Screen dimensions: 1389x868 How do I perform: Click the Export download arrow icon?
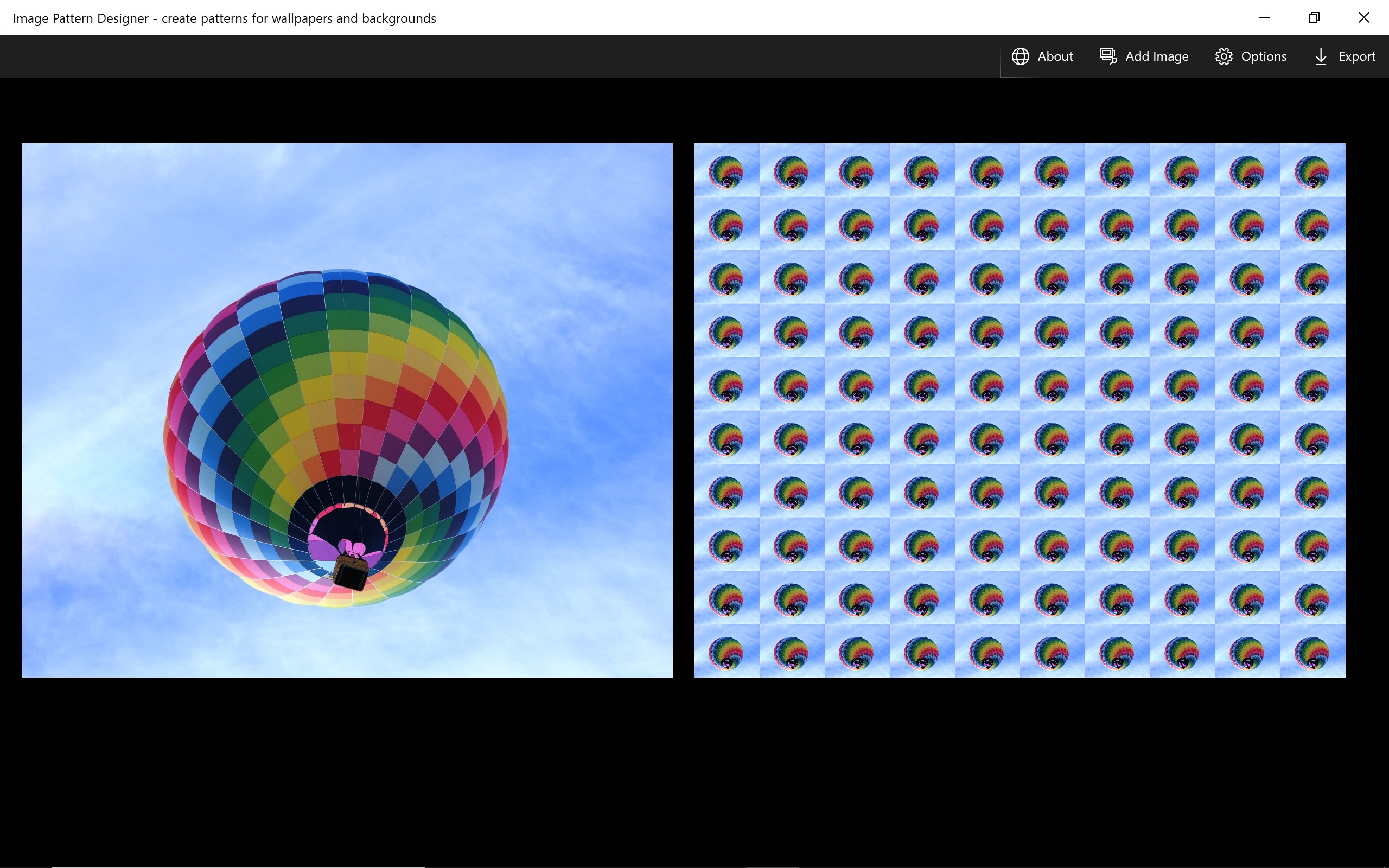click(x=1320, y=56)
